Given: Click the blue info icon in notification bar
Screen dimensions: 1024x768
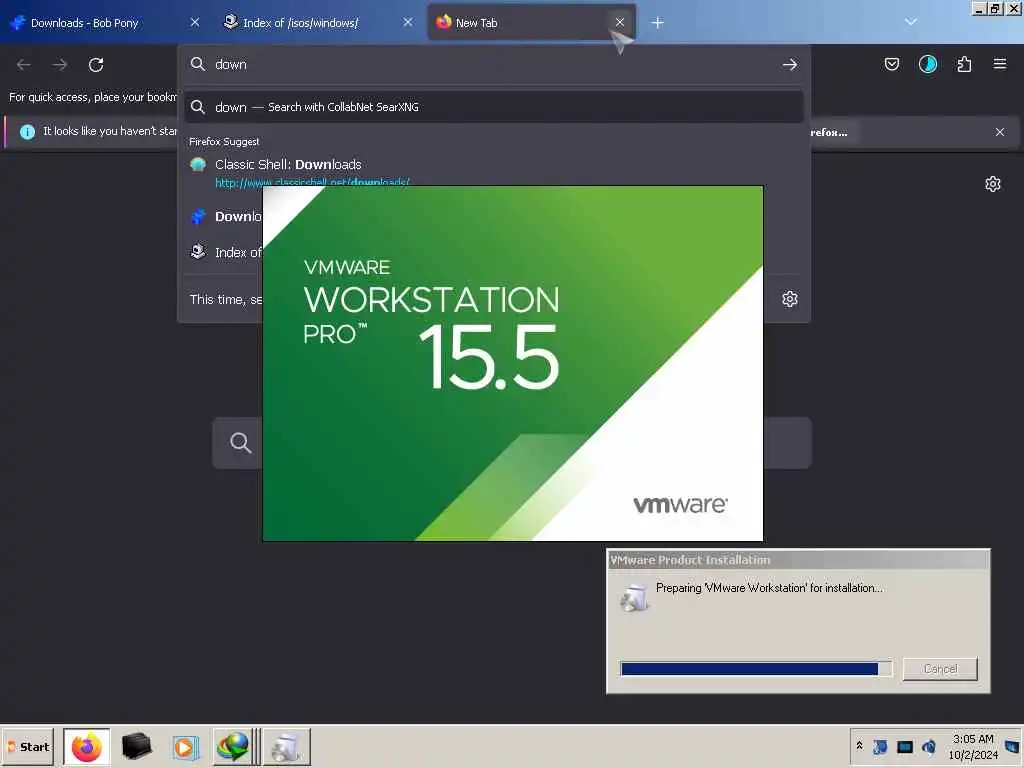Looking at the screenshot, I should click(x=27, y=132).
